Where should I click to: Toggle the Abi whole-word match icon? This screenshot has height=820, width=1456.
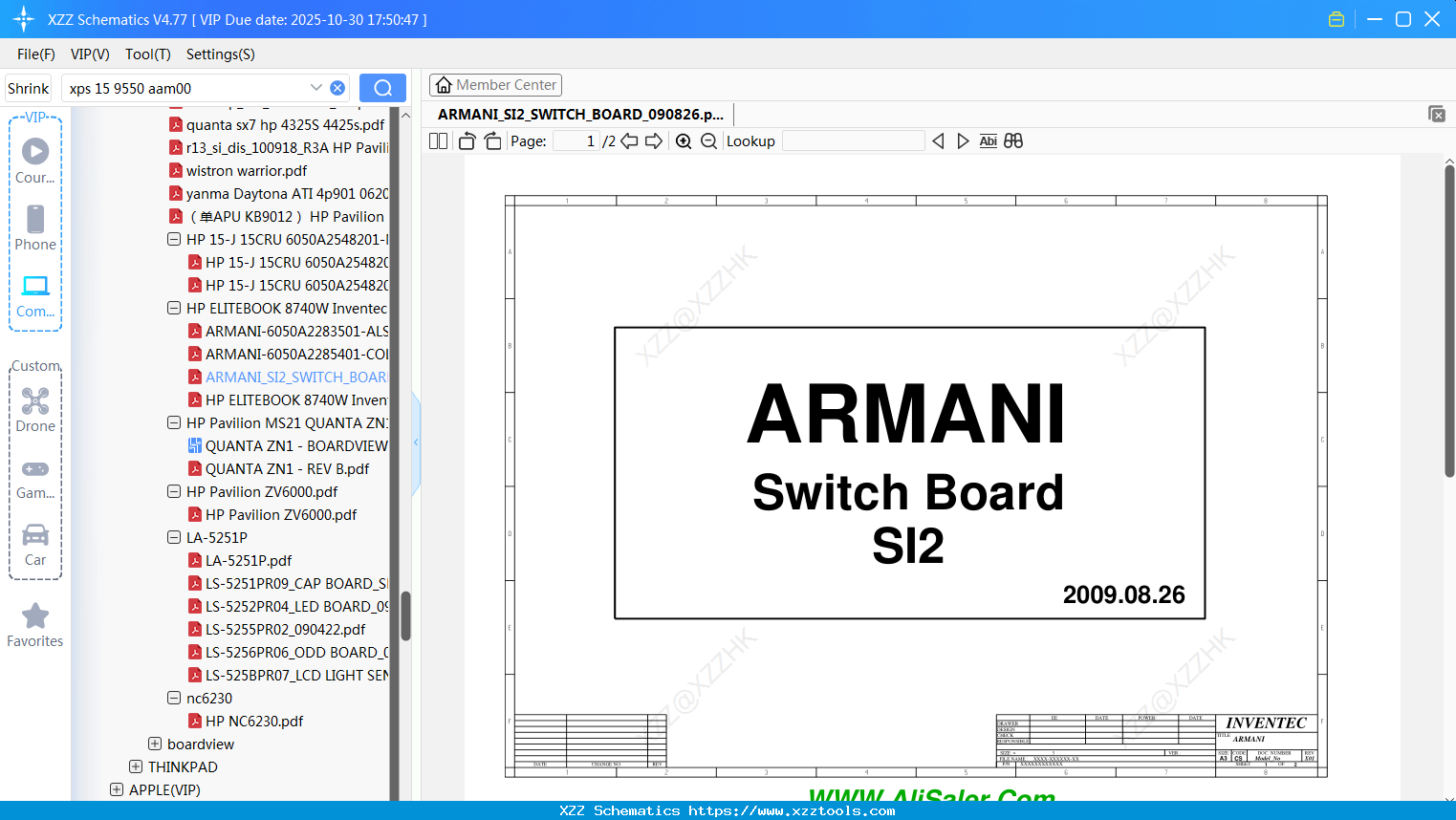[989, 140]
